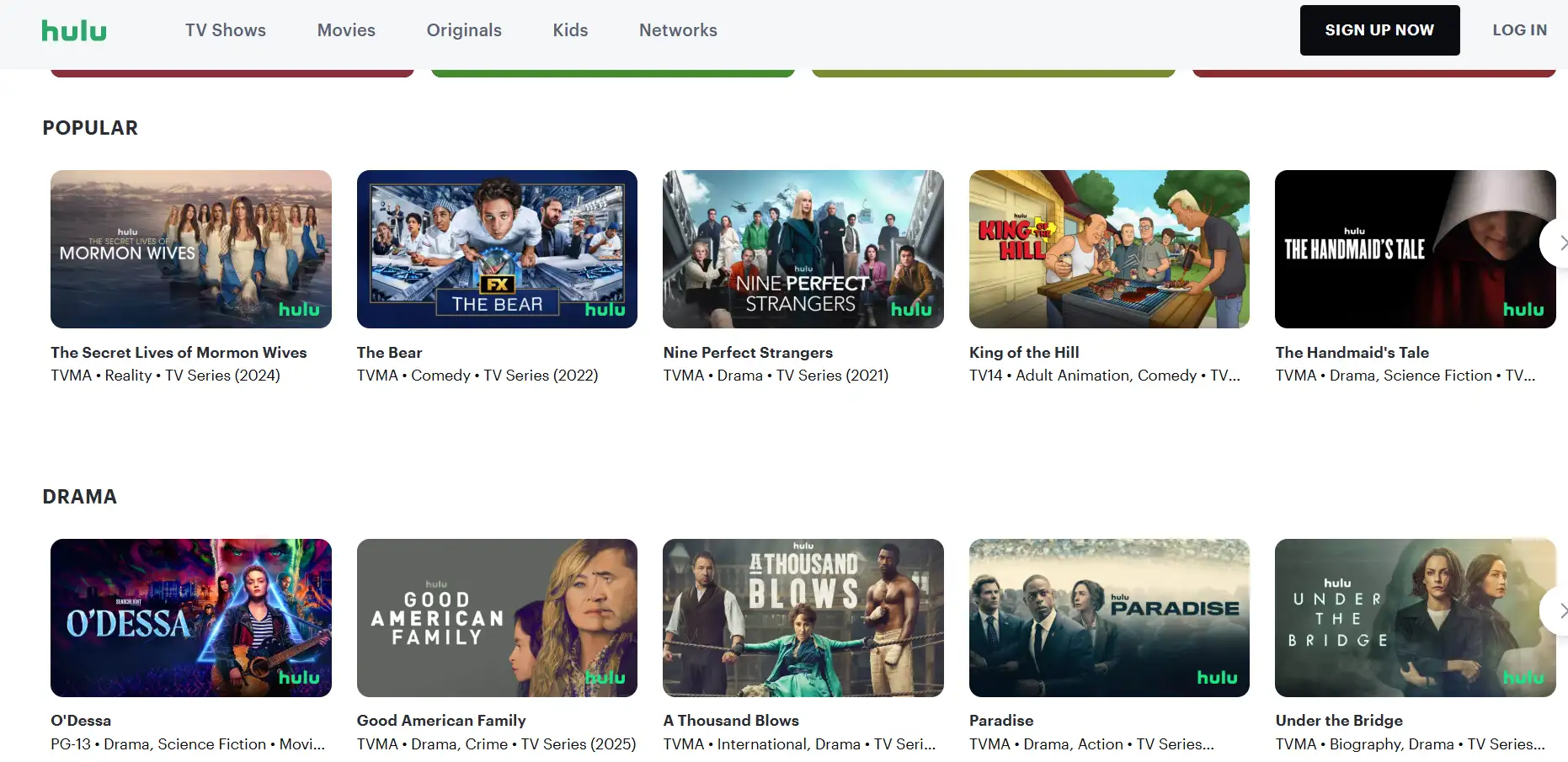Open The Bear poster thumbnail

pyautogui.click(x=497, y=249)
